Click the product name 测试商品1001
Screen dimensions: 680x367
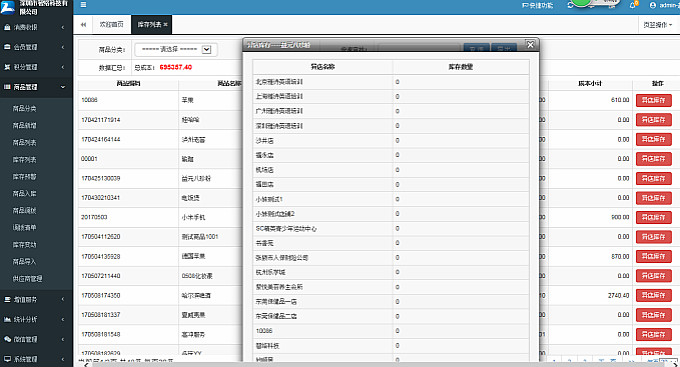coord(200,237)
